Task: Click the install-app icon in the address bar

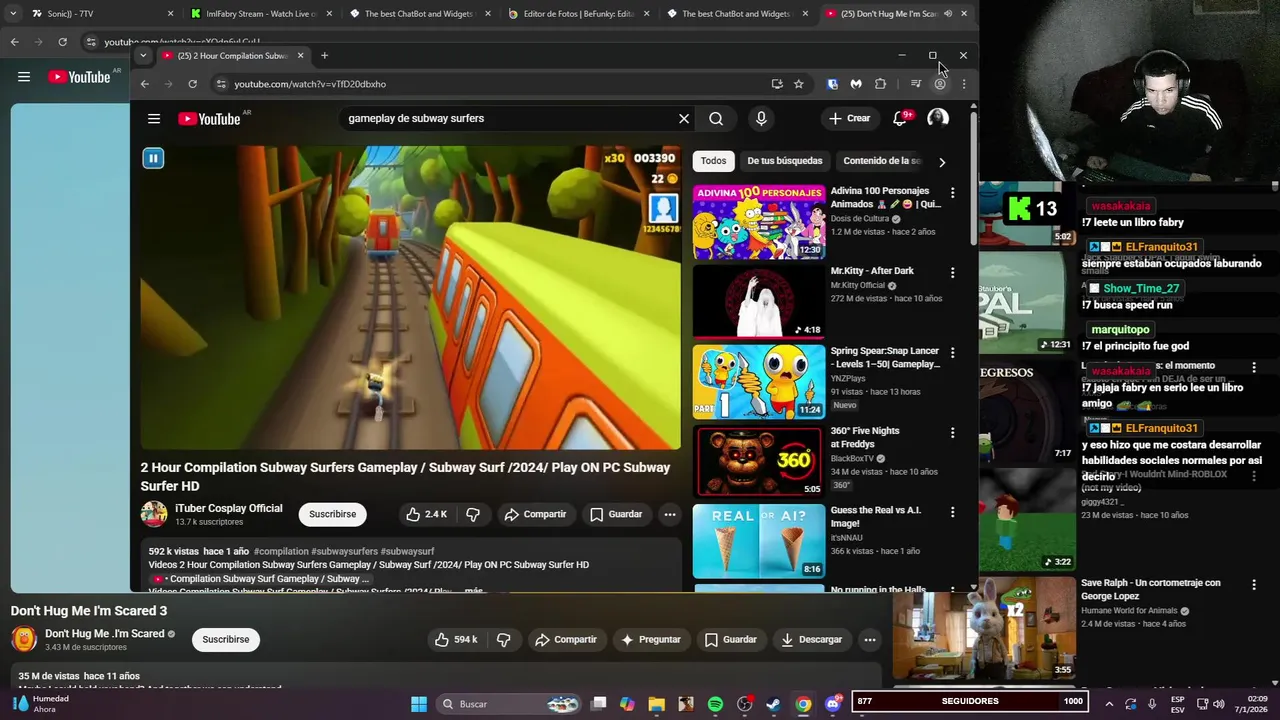Action: pyautogui.click(x=776, y=84)
